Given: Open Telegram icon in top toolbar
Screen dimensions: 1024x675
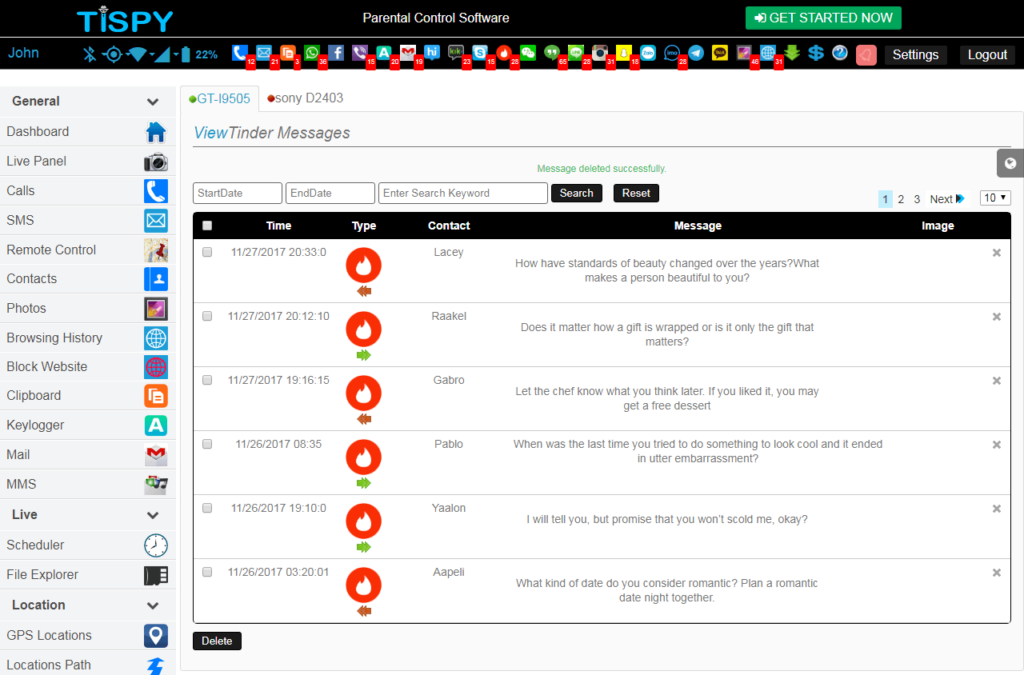Looking at the screenshot, I should coord(696,53).
